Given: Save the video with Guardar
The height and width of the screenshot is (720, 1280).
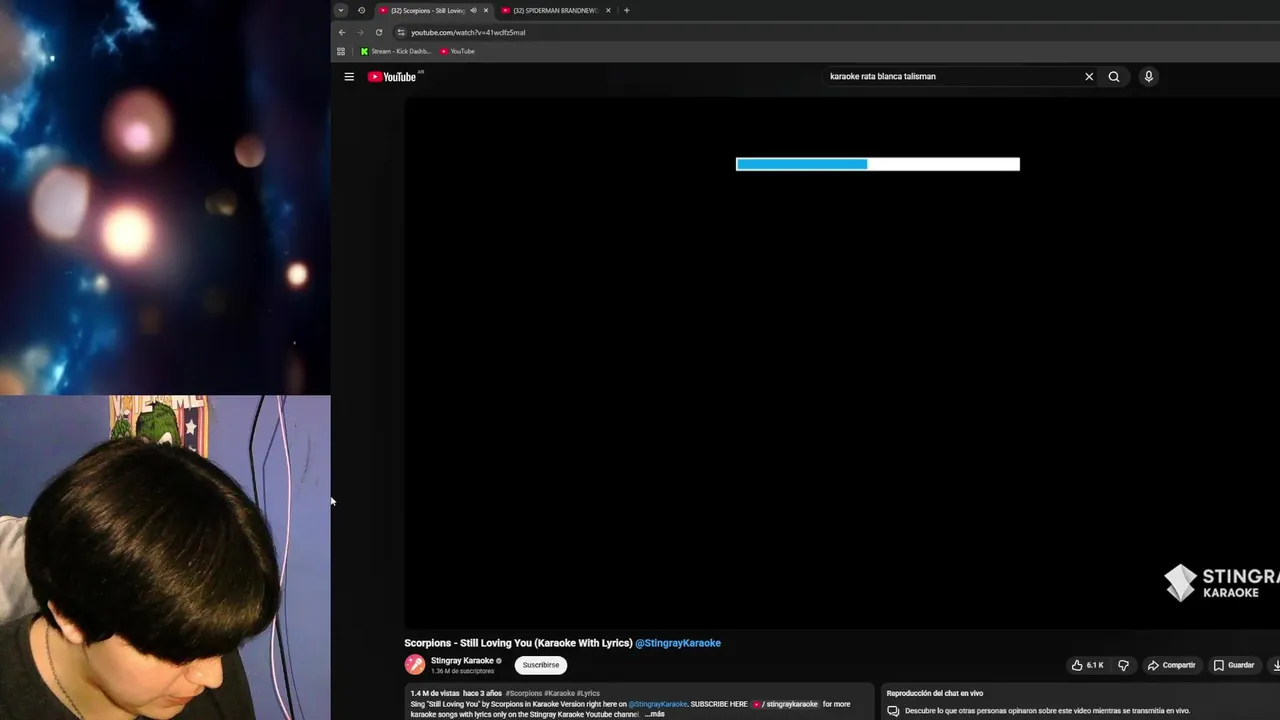Looking at the screenshot, I should (x=1233, y=665).
